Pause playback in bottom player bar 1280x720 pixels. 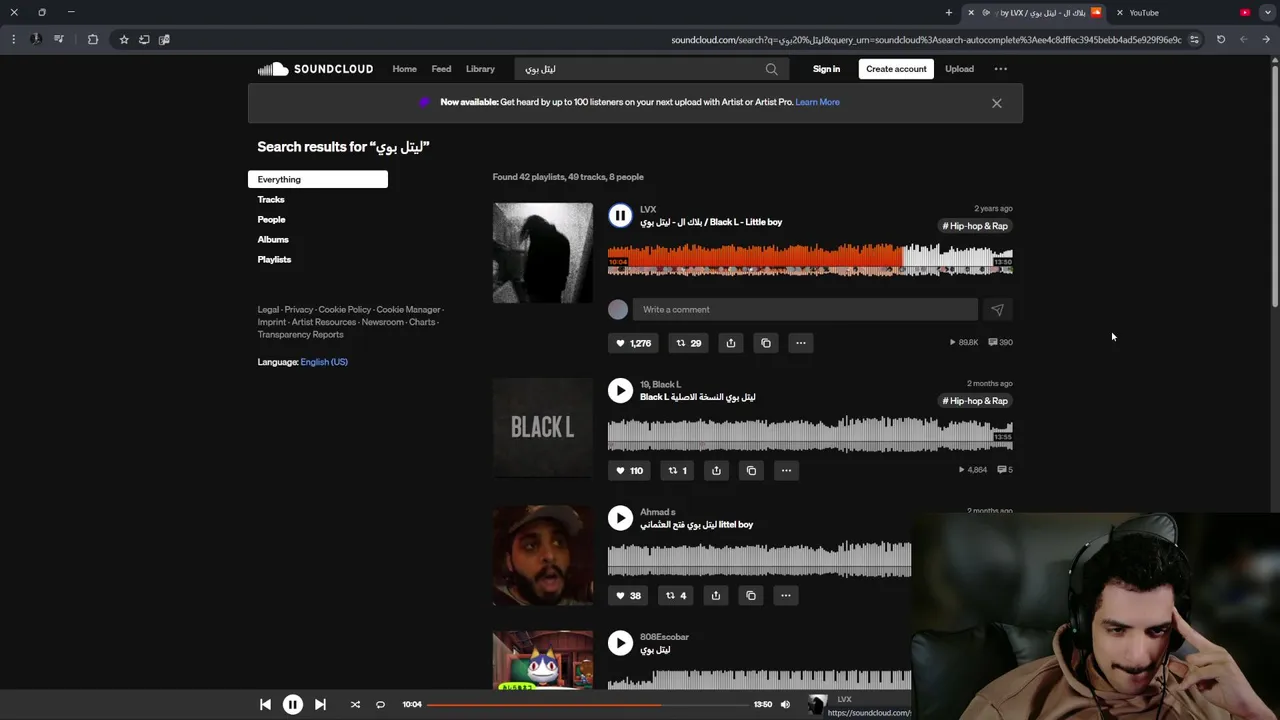tap(293, 705)
